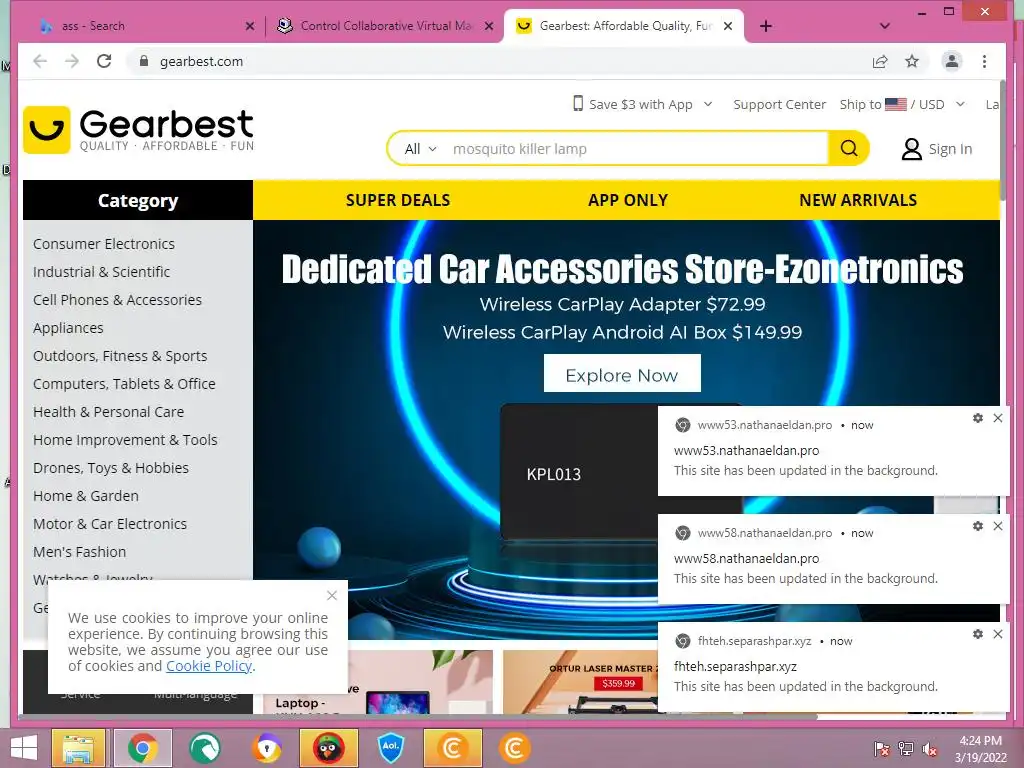The height and width of the screenshot is (768, 1024).
Task: Open settings gear on www58.nathanaeldan.pro notification
Action: (978, 526)
